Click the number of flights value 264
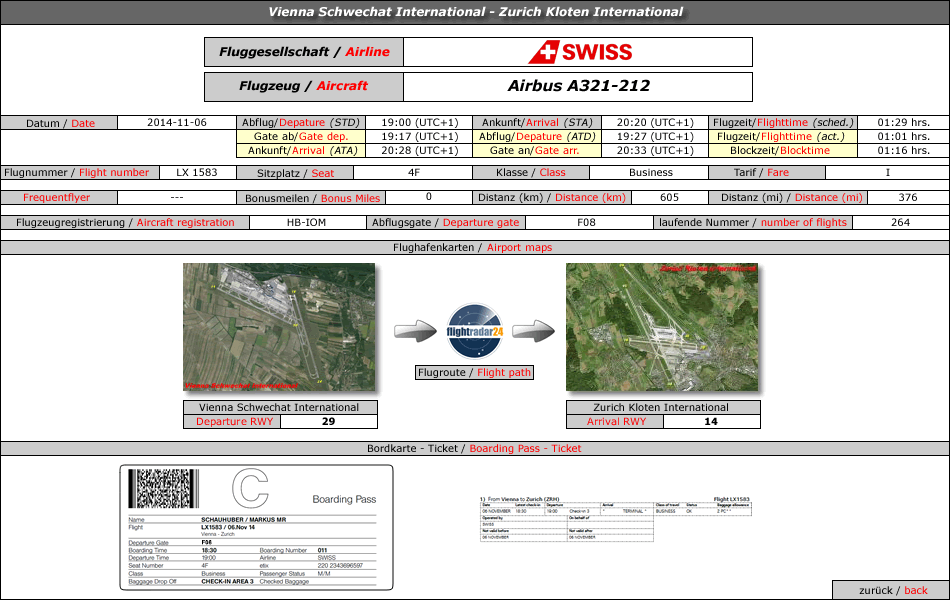Image resolution: width=950 pixels, height=600 pixels. (900, 222)
